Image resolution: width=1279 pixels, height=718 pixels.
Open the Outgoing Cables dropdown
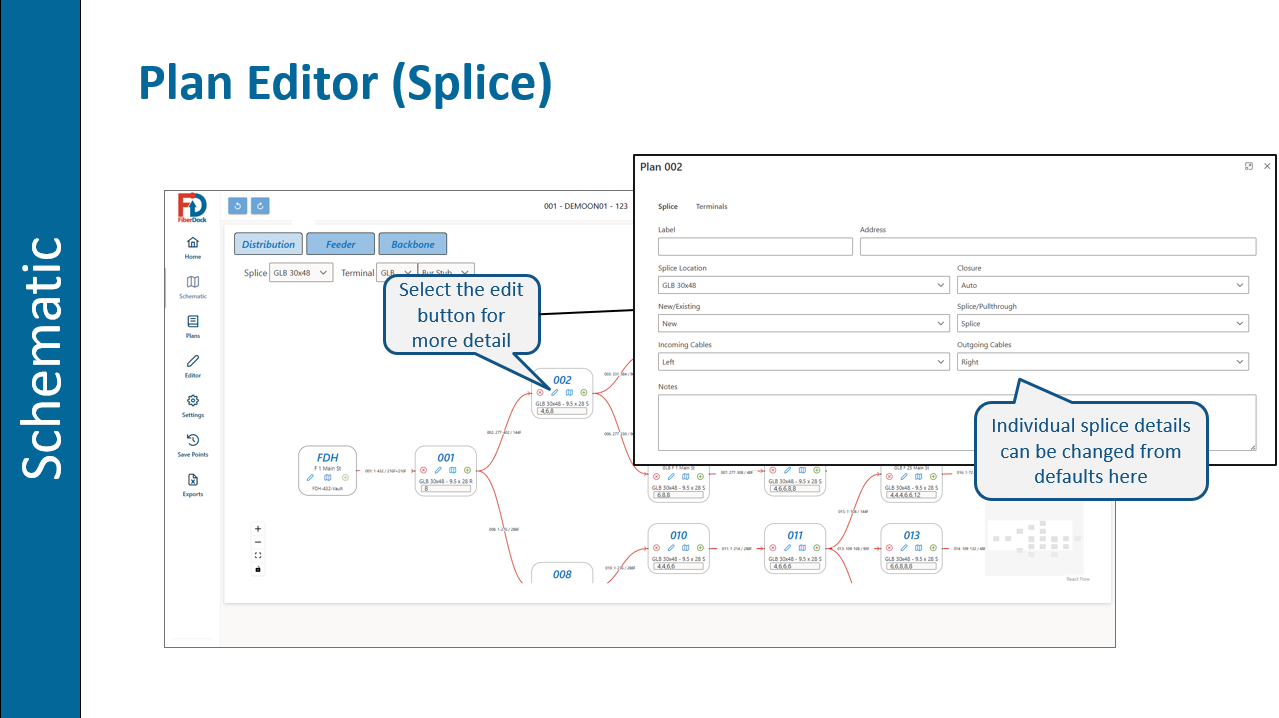(1102, 362)
